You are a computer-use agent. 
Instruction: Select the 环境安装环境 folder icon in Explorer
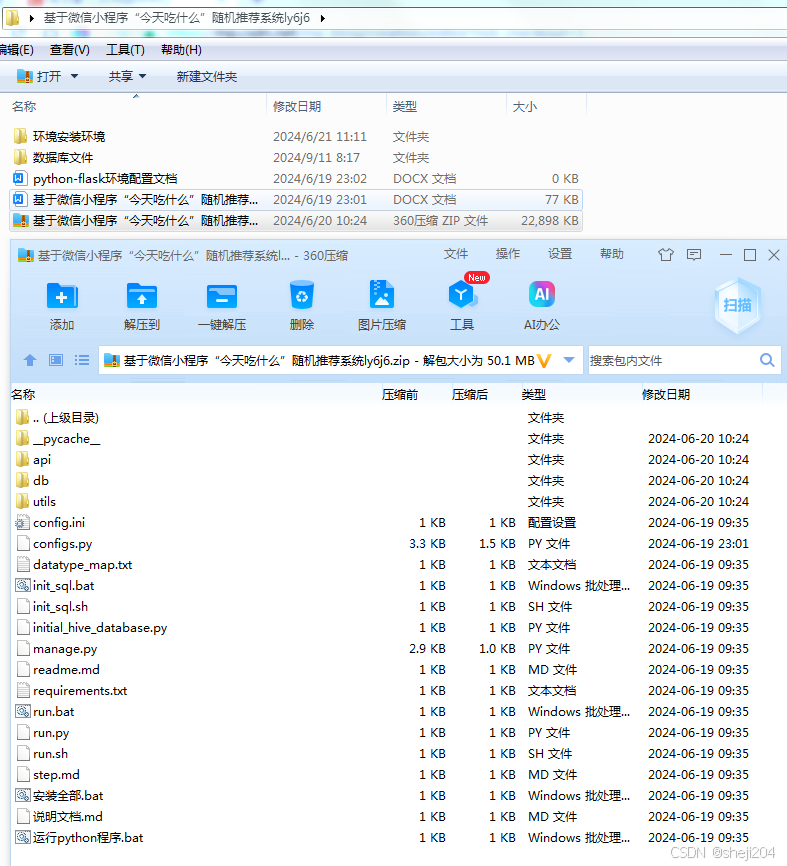click(x=20, y=136)
